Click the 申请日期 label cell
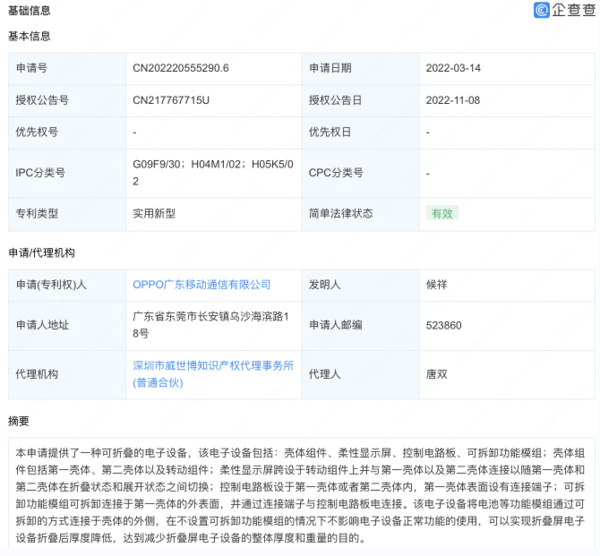600x556 pixels. pyautogui.click(x=360, y=68)
